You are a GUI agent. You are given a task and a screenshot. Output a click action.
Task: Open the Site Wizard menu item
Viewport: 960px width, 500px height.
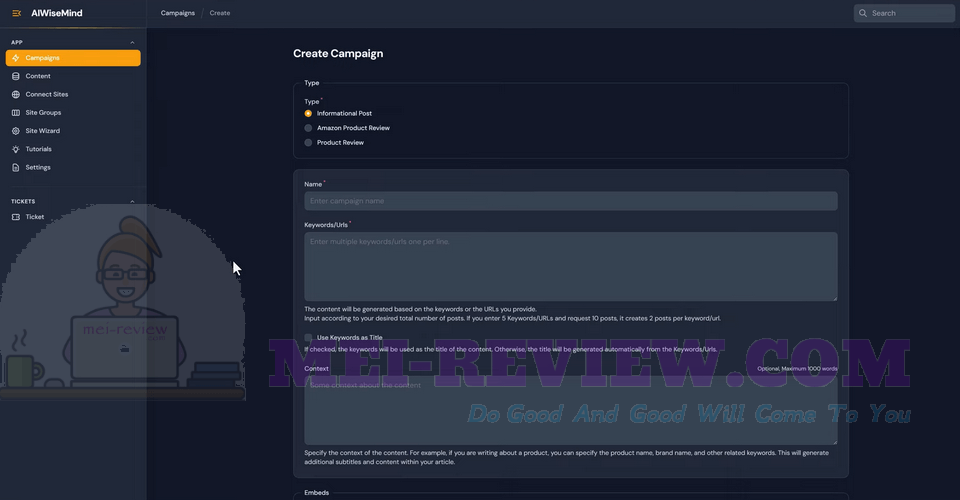[73, 131]
